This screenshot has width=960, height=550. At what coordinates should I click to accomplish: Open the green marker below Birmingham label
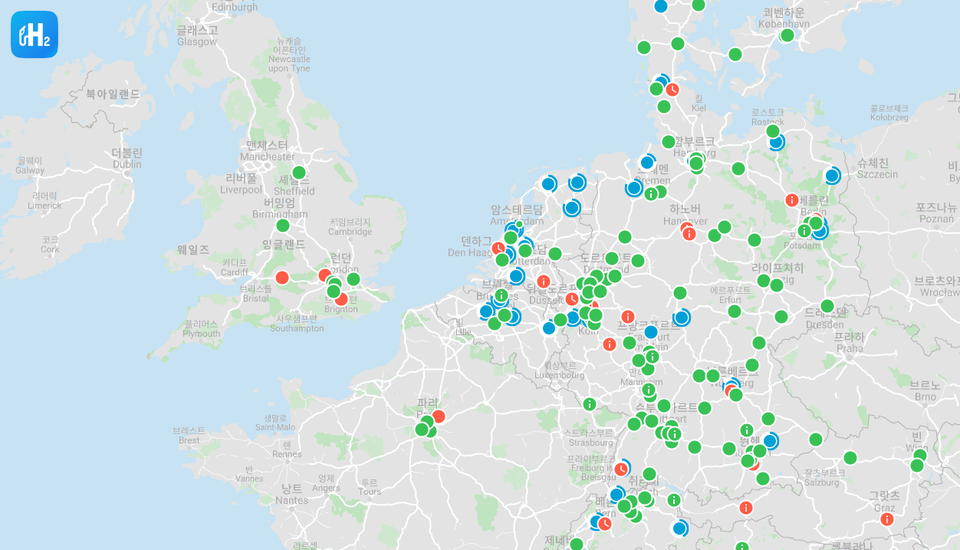coord(283,225)
